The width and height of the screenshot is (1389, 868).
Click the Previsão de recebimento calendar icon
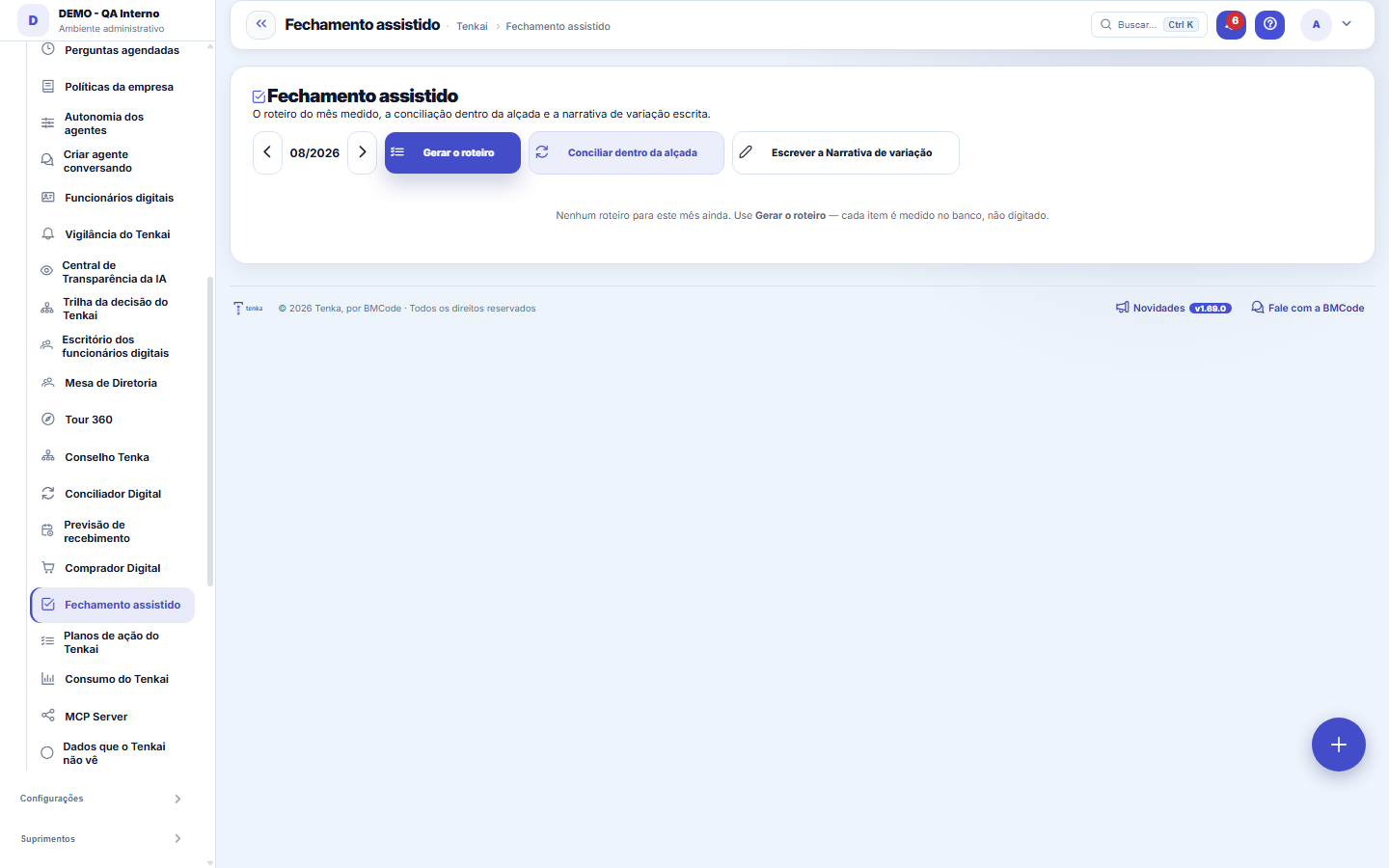47,530
